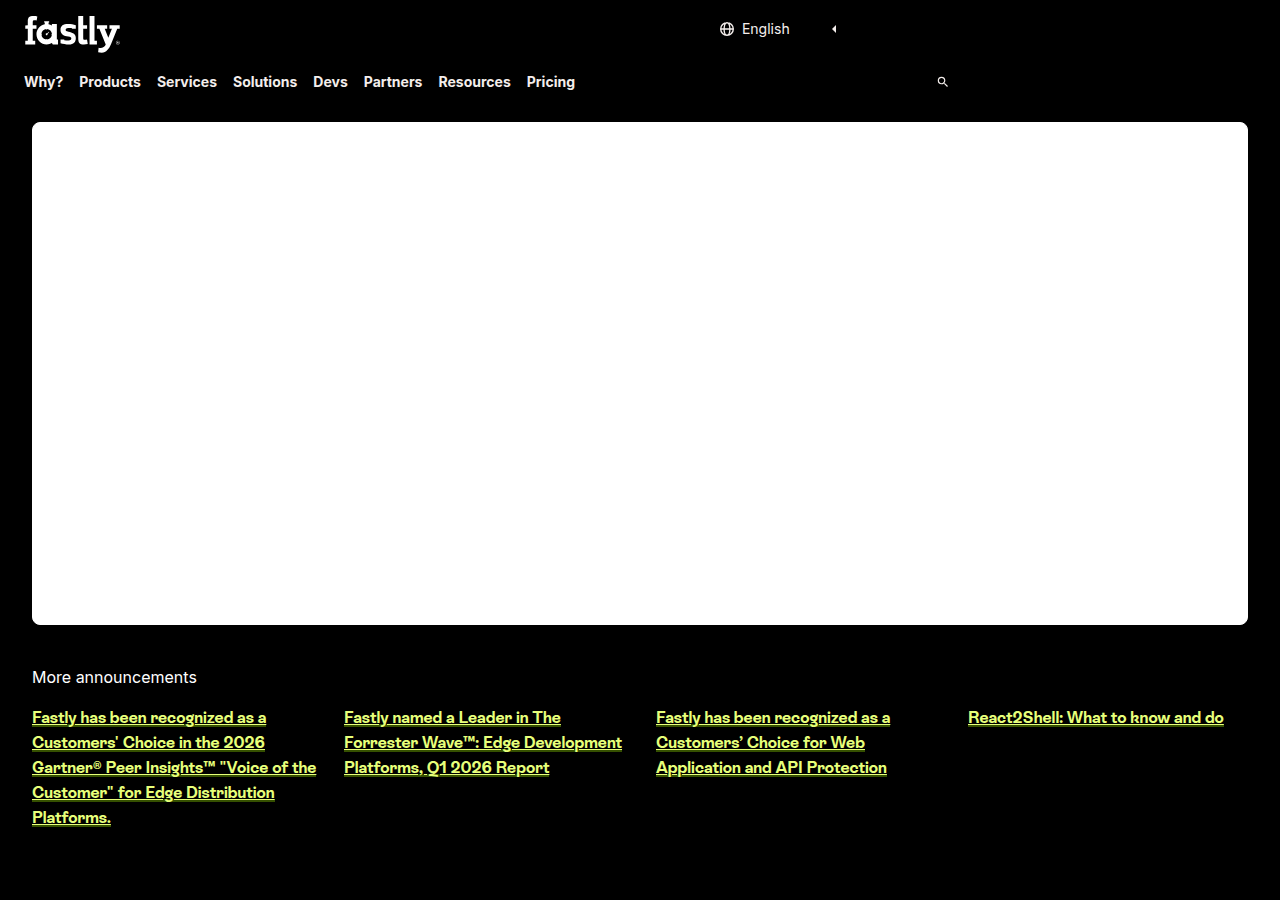Image resolution: width=1280 pixels, height=900 pixels.
Task: Click the Fastly logo
Action: click(72, 33)
